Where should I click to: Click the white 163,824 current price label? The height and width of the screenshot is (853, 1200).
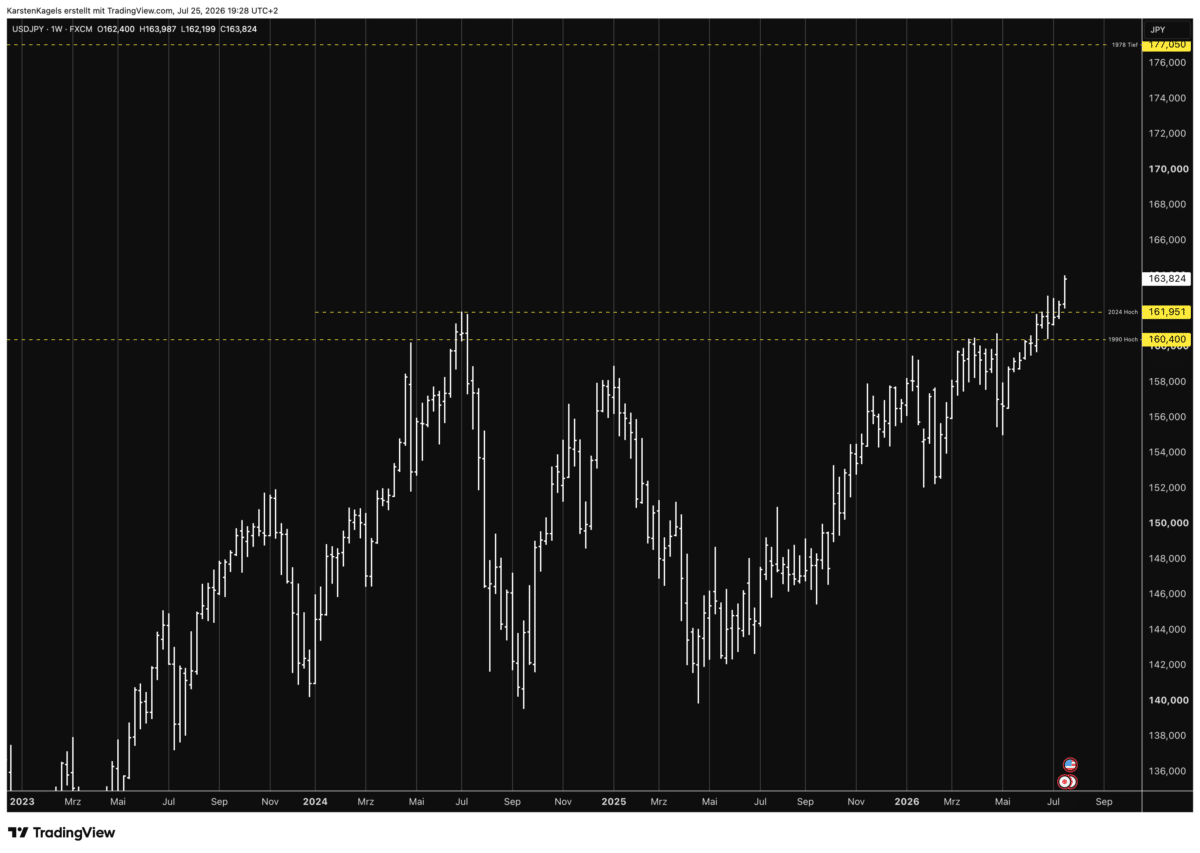1167,279
